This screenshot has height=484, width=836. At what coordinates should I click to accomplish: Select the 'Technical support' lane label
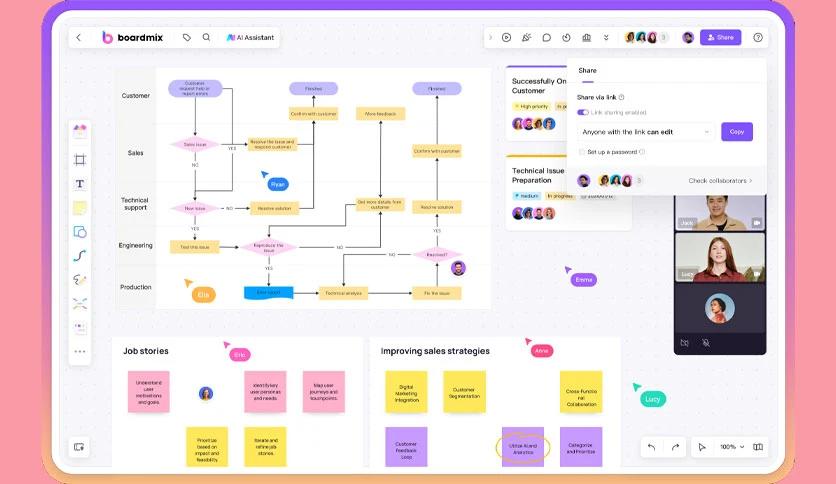[135, 204]
